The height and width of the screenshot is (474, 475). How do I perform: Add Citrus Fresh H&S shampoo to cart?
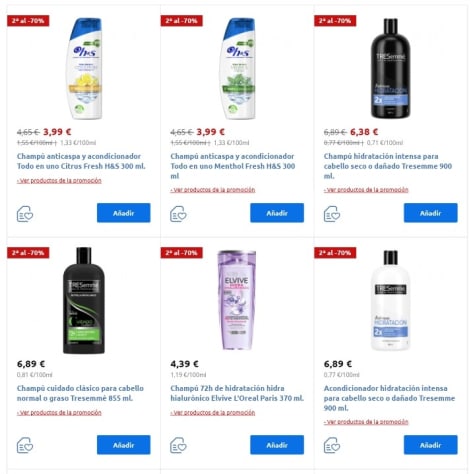point(124,213)
